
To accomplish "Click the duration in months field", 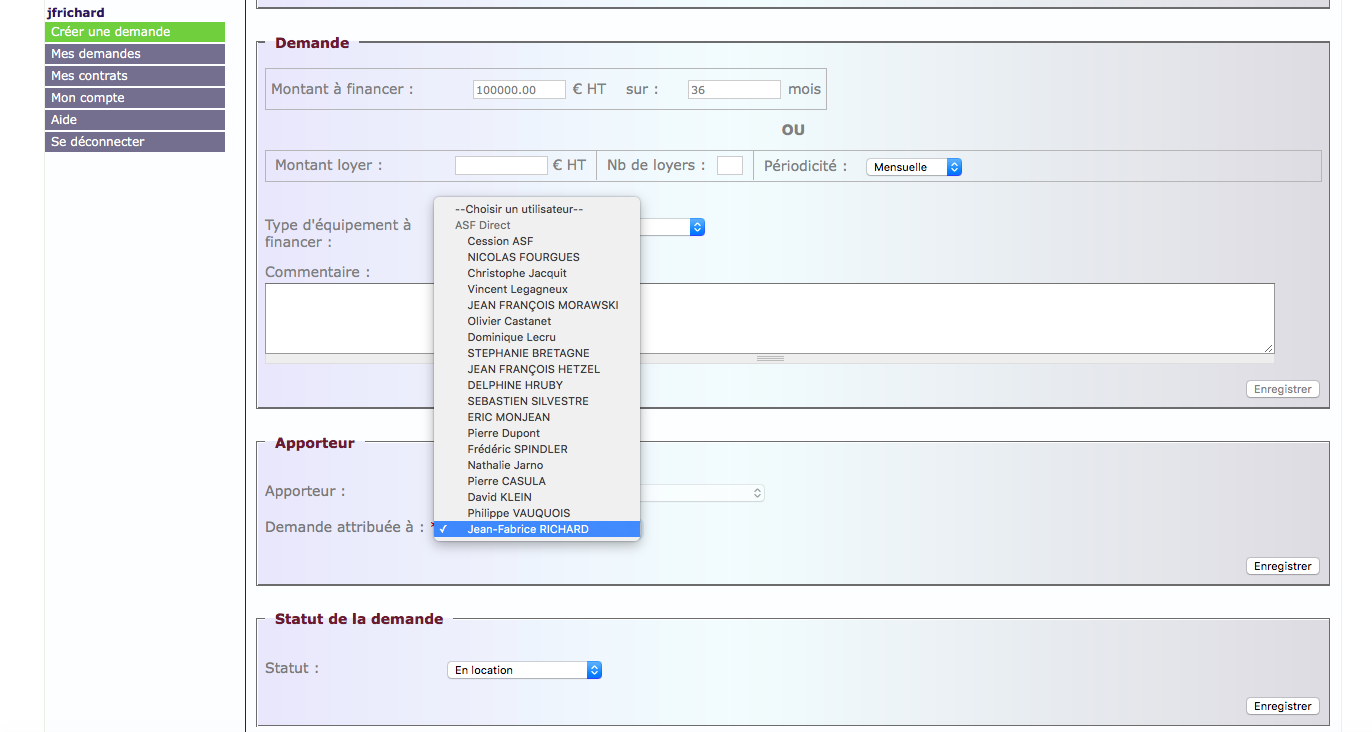I will click(x=733, y=90).
